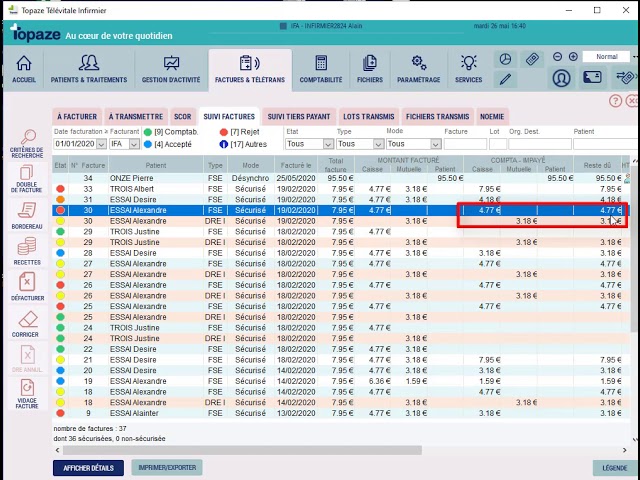
Task: Select the Corriger eraser tool
Action: [27, 322]
